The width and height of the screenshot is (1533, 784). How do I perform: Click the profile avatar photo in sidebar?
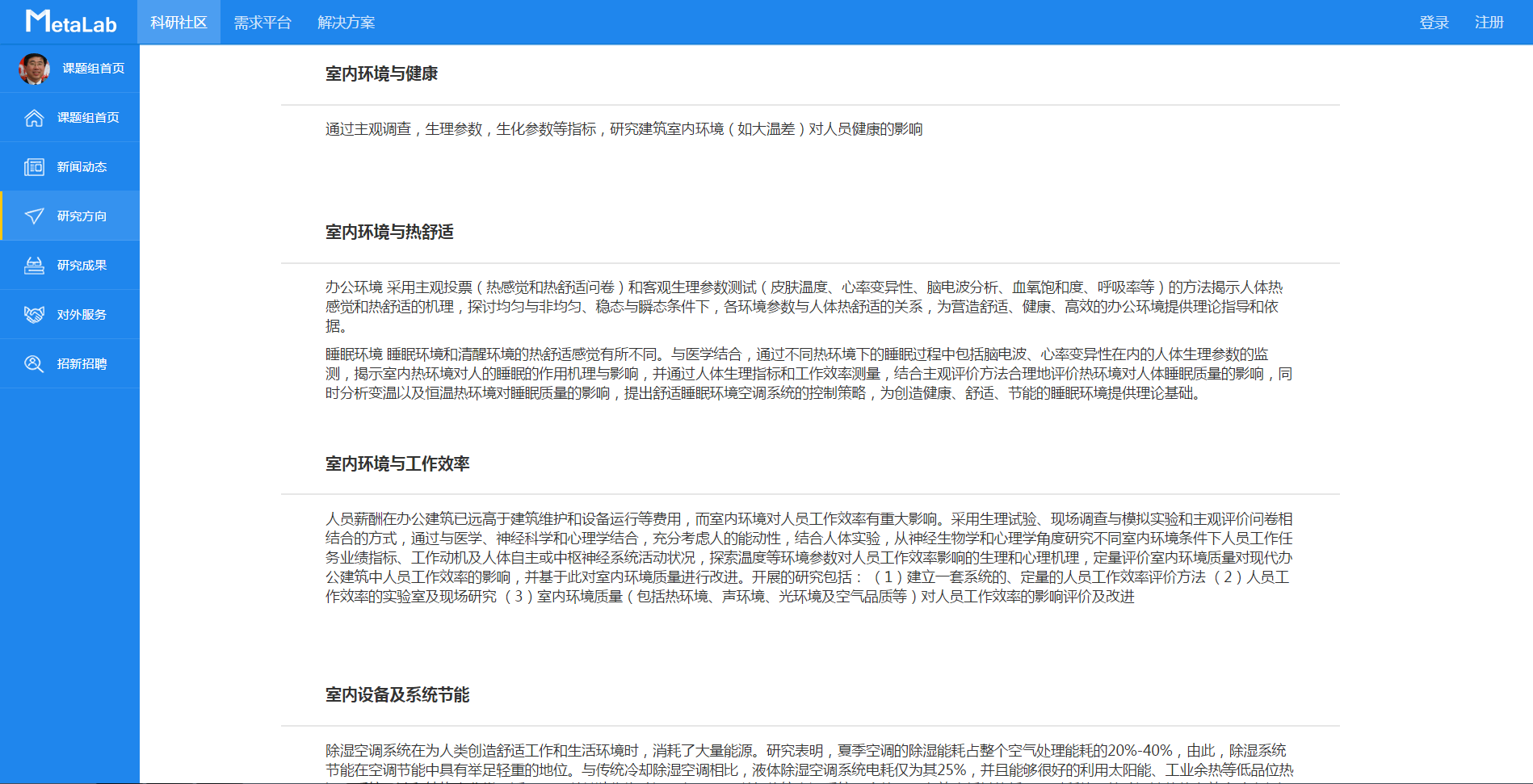tap(34, 69)
